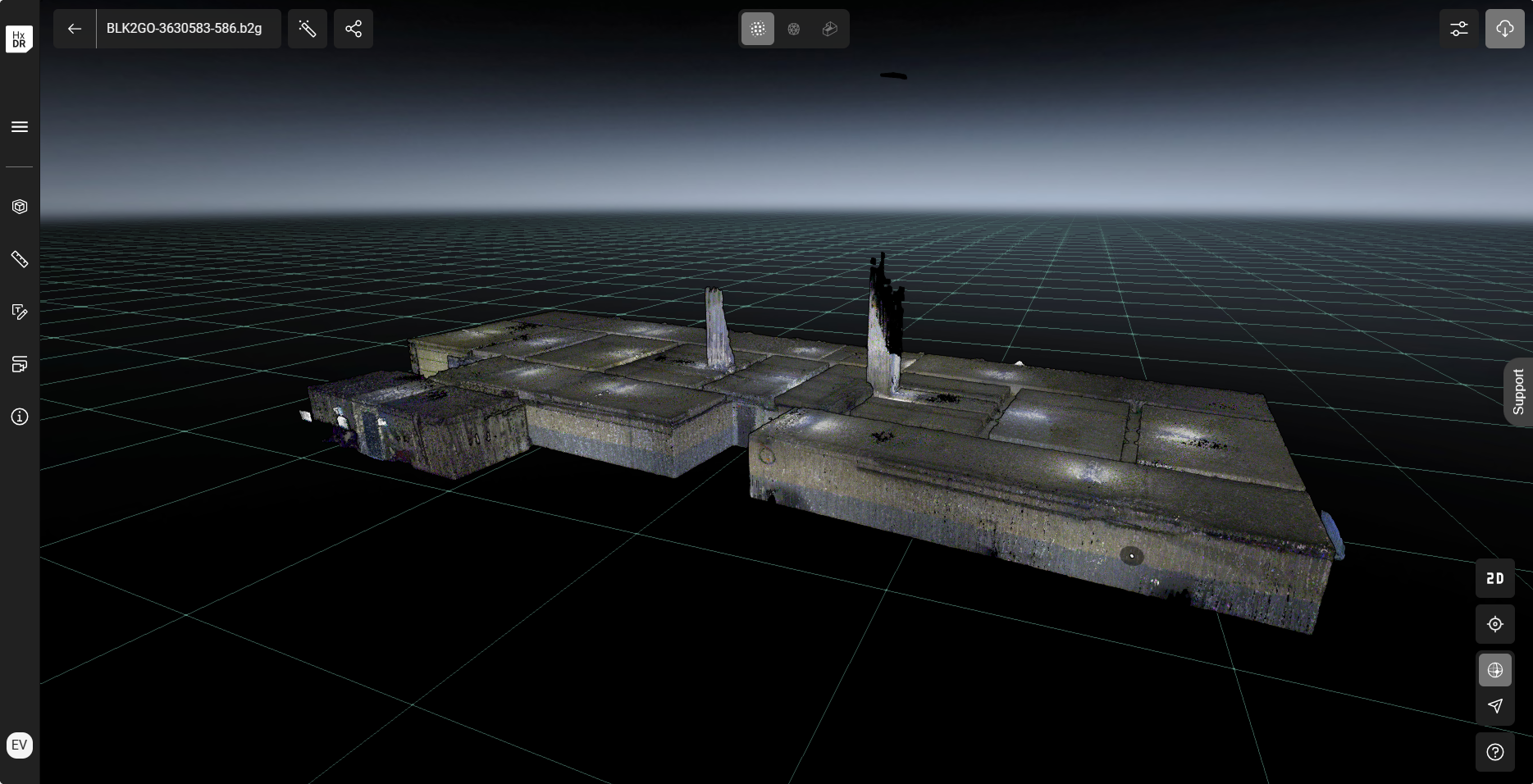Recenter the view with target icon
The width and height of the screenshot is (1533, 784).
(1495, 624)
